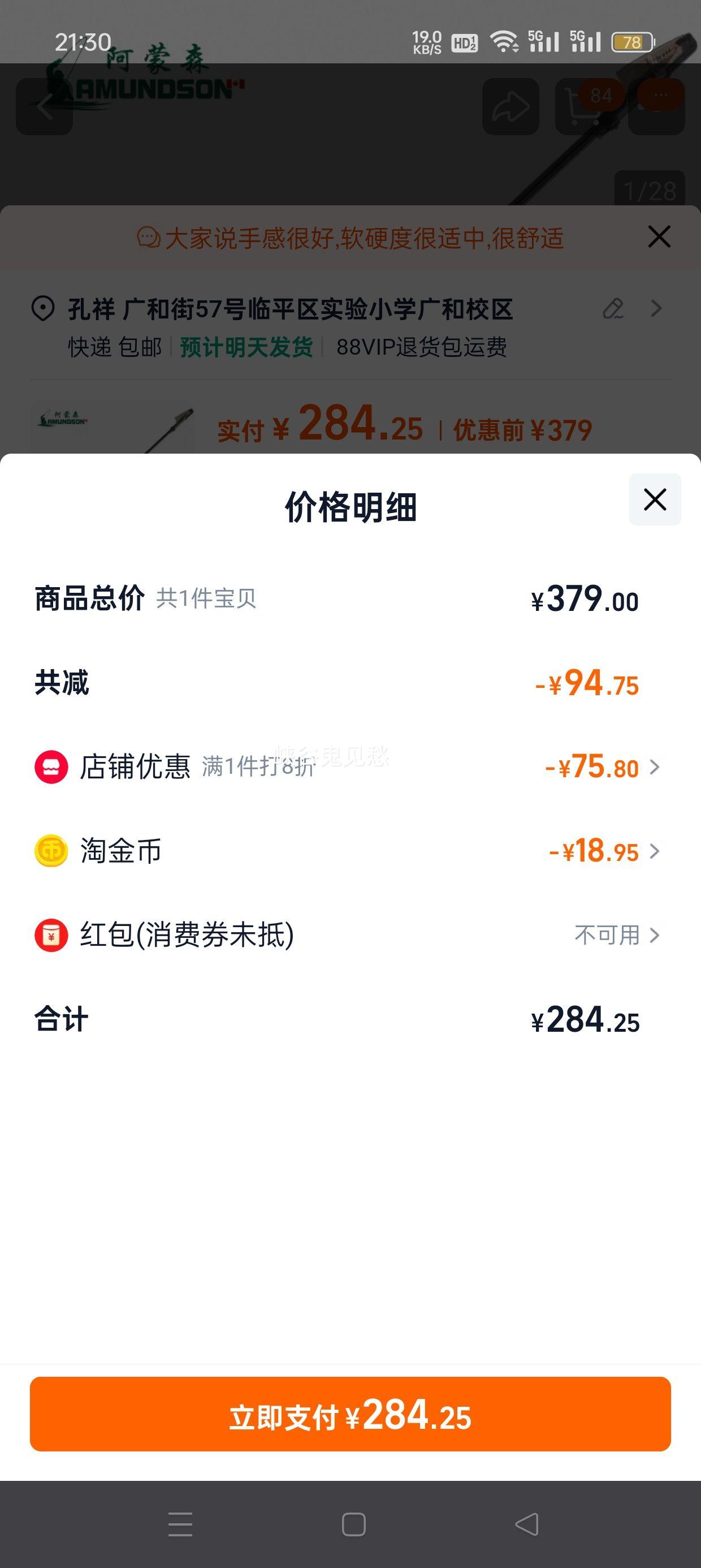Open the shopping cart with 84 badge
This screenshot has height=1568, width=701.
click(x=584, y=107)
